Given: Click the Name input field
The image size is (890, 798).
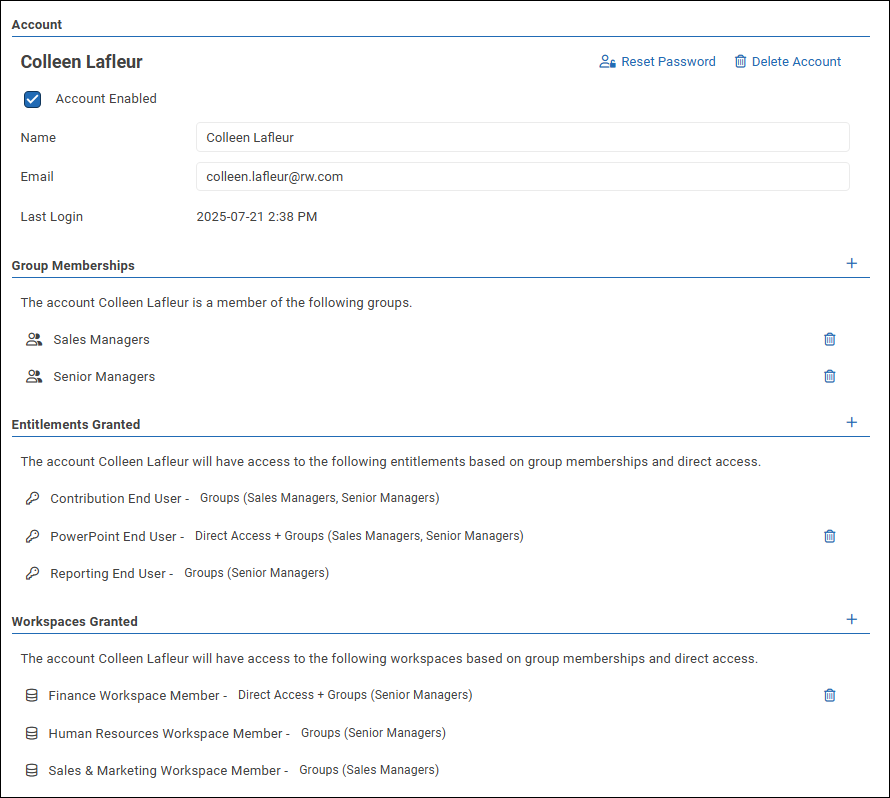Looking at the screenshot, I should coord(522,137).
